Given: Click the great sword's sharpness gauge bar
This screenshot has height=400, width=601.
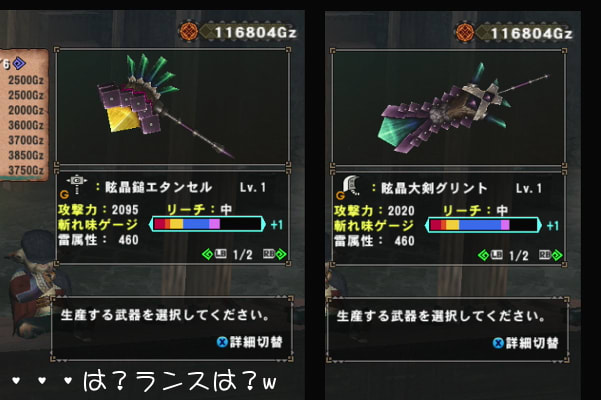Looking at the screenshot, I should coord(483,225).
